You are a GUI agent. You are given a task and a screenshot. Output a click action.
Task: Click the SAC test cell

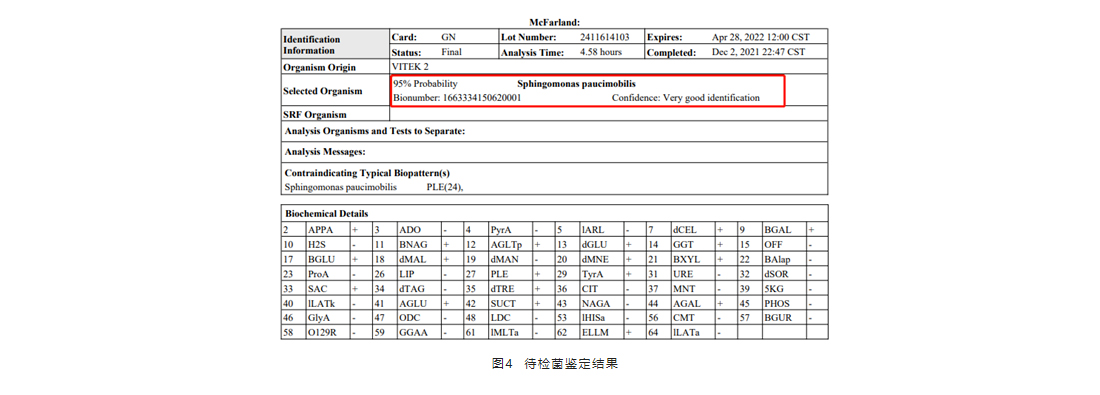tap(328, 288)
